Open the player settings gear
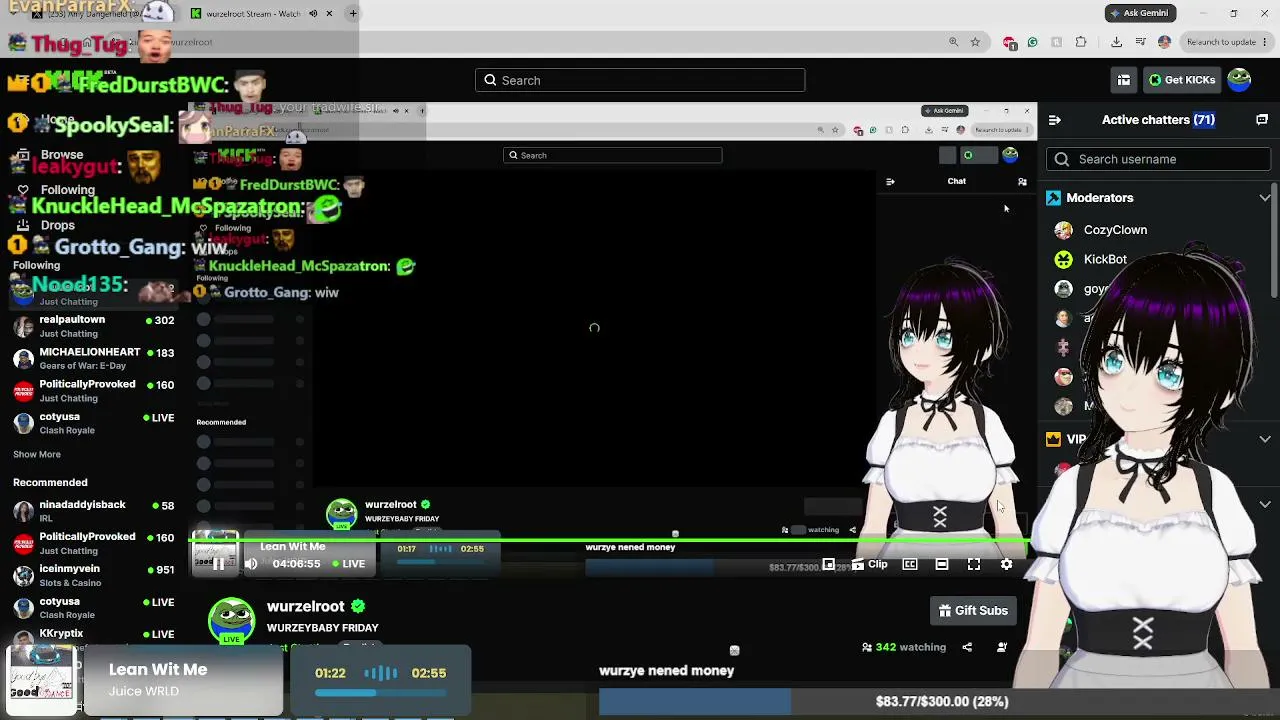The height and width of the screenshot is (720, 1280). point(1006,564)
